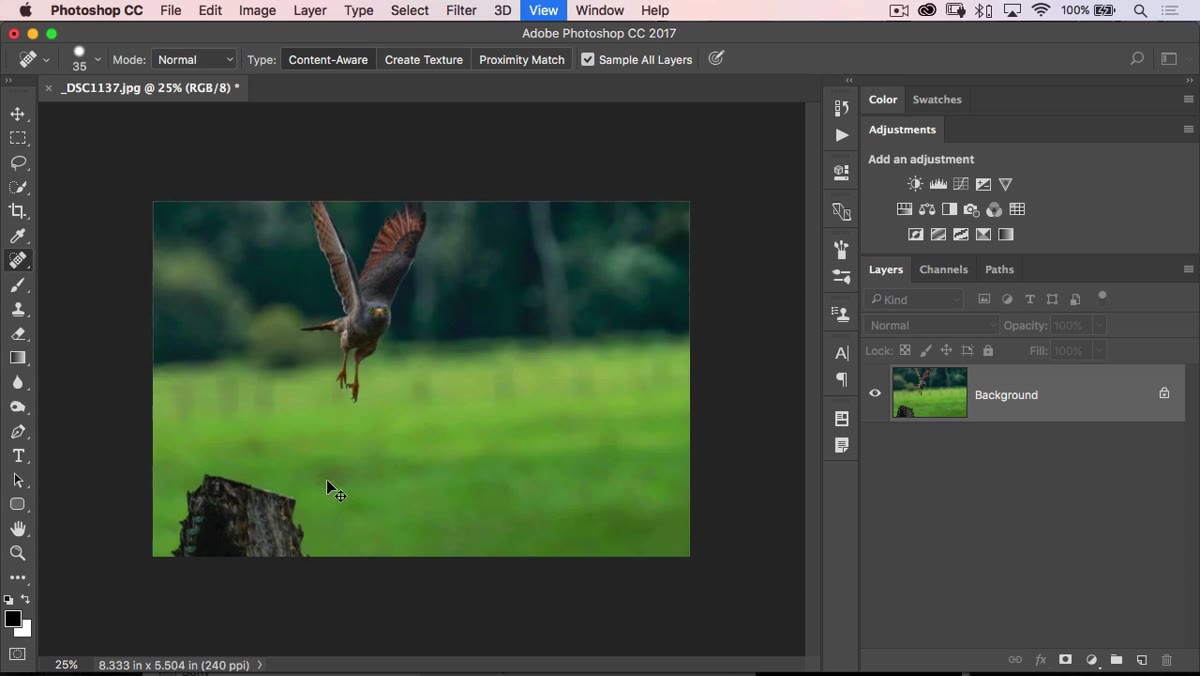Toggle layer filtering on or off
Viewport: 1200px width, 676px height.
[x=1103, y=296]
